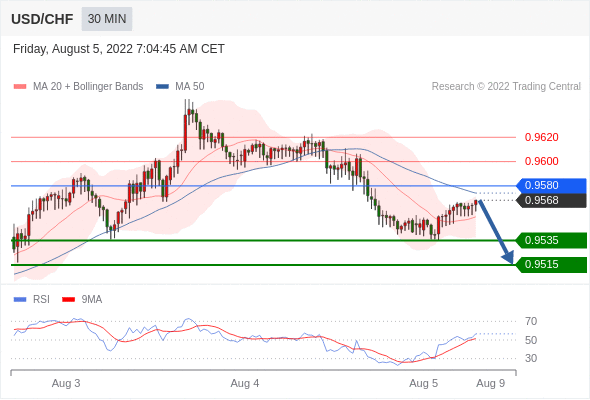The height and width of the screenshot is (400, 590).
Task: Click the 0.9600 resistance level label
Action: coord(541,161)
